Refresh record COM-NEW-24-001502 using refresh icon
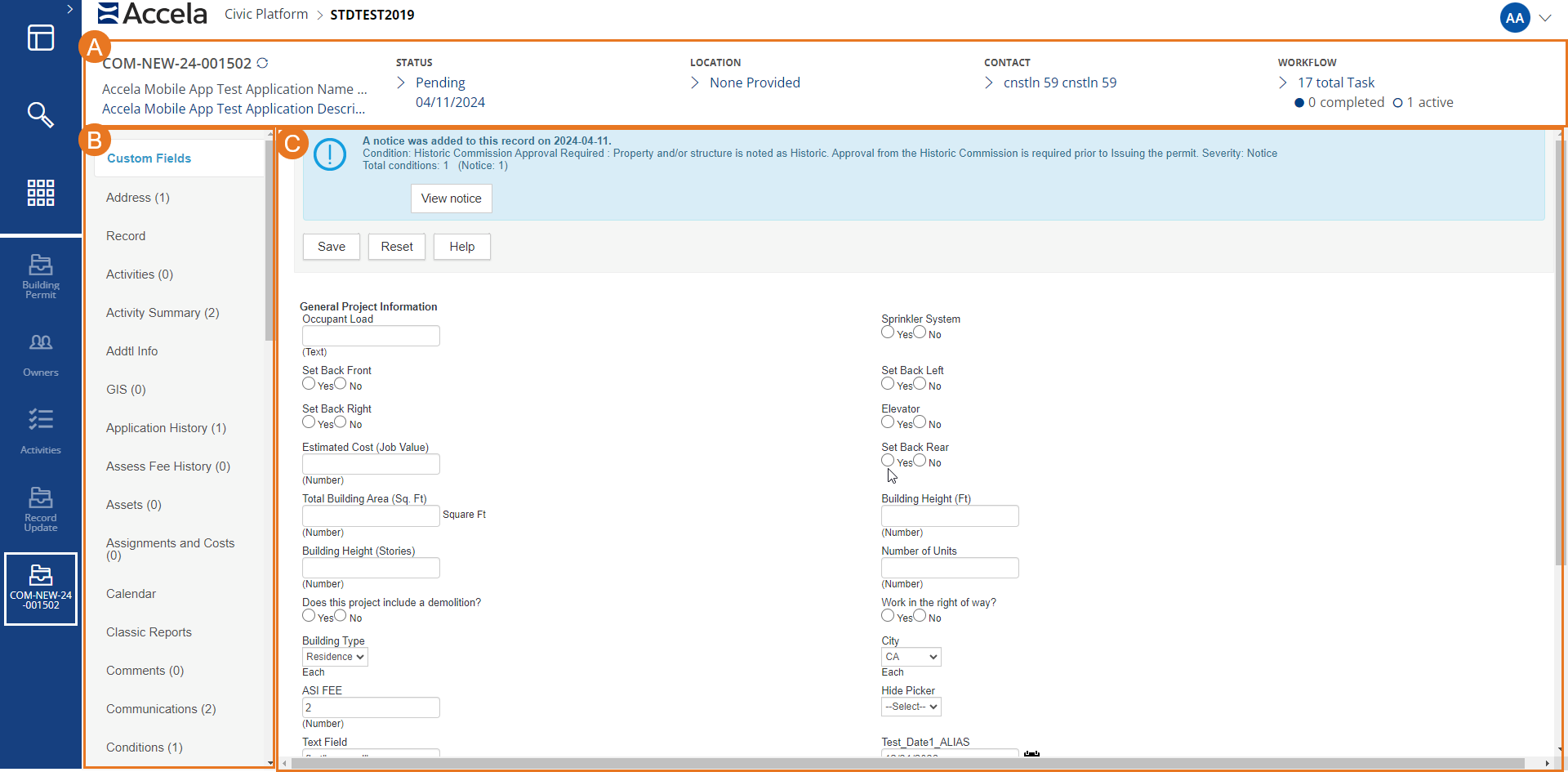Viewport: 1568px width, 772px height. 262,63
